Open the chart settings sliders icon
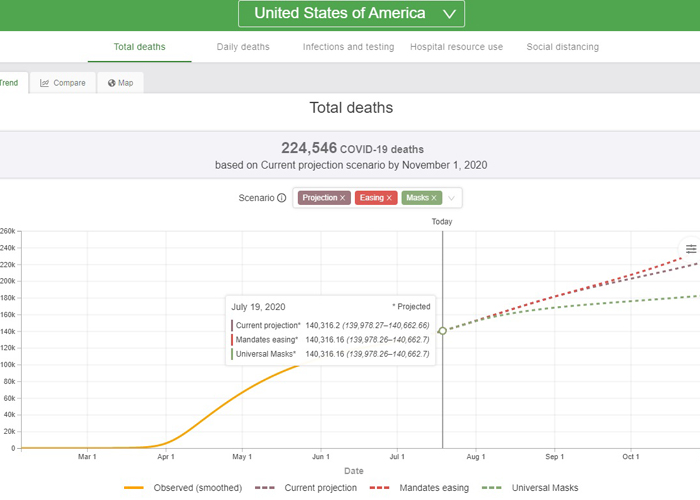 (x=691, y=249)
